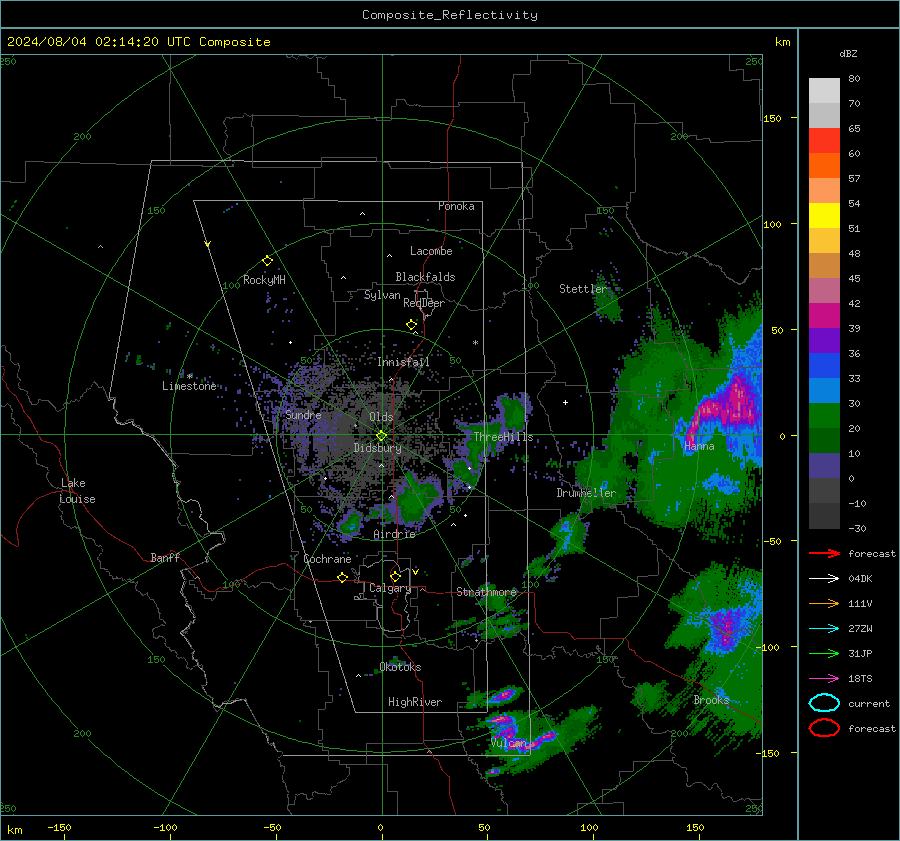
Task: Pick the red 60–65 dBZ swatch
Action: click(824, 141)
